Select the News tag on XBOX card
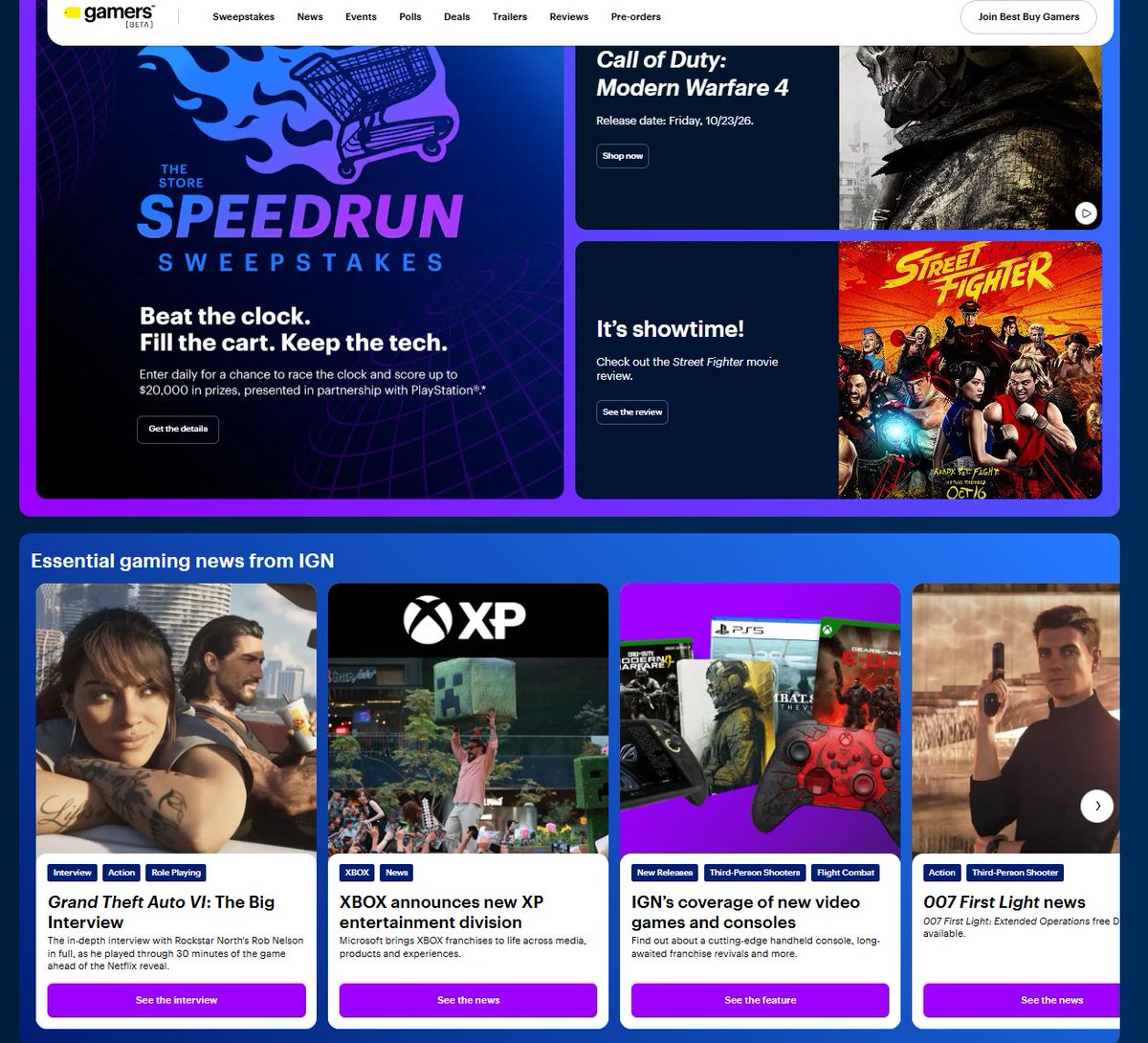This screenshot has width=1148, height=1043. point(397,873)
